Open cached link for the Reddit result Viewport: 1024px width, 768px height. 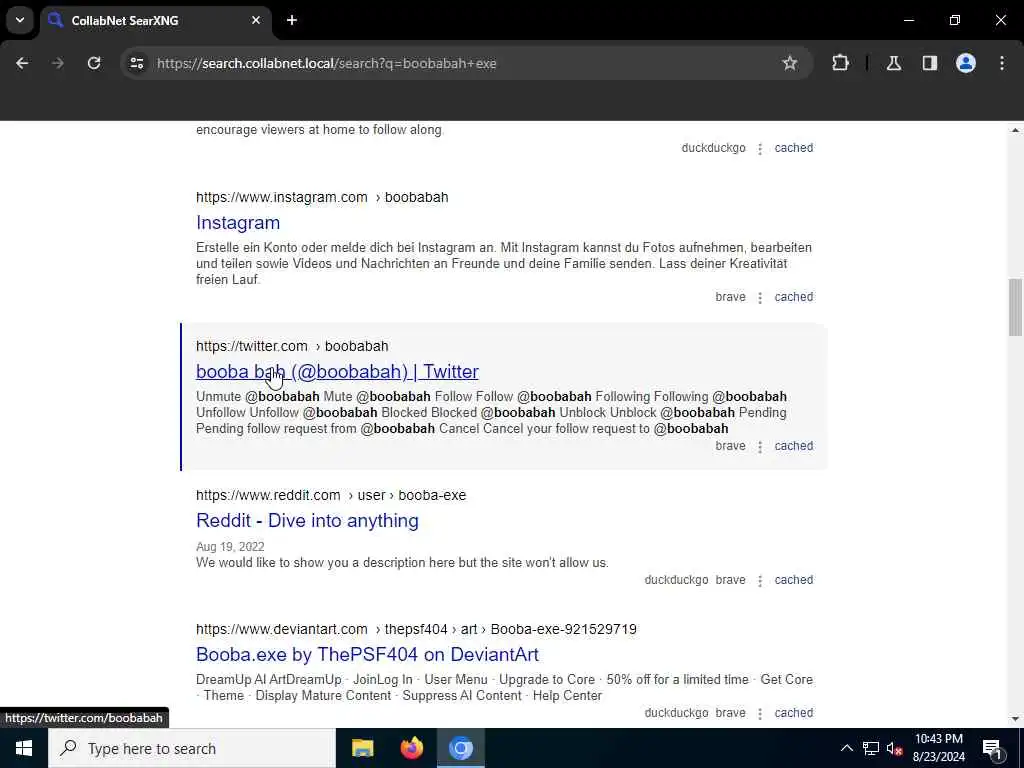point(793,580)
